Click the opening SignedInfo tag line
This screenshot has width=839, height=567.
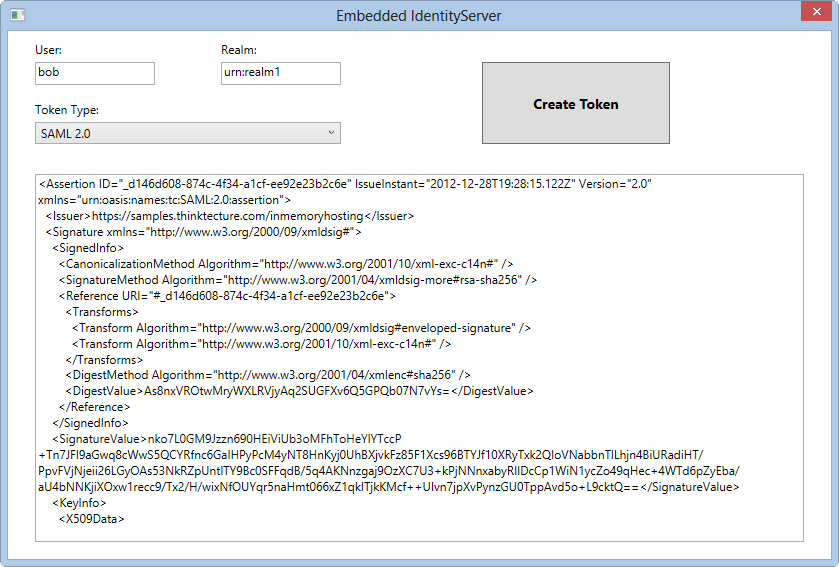(88, 248)
